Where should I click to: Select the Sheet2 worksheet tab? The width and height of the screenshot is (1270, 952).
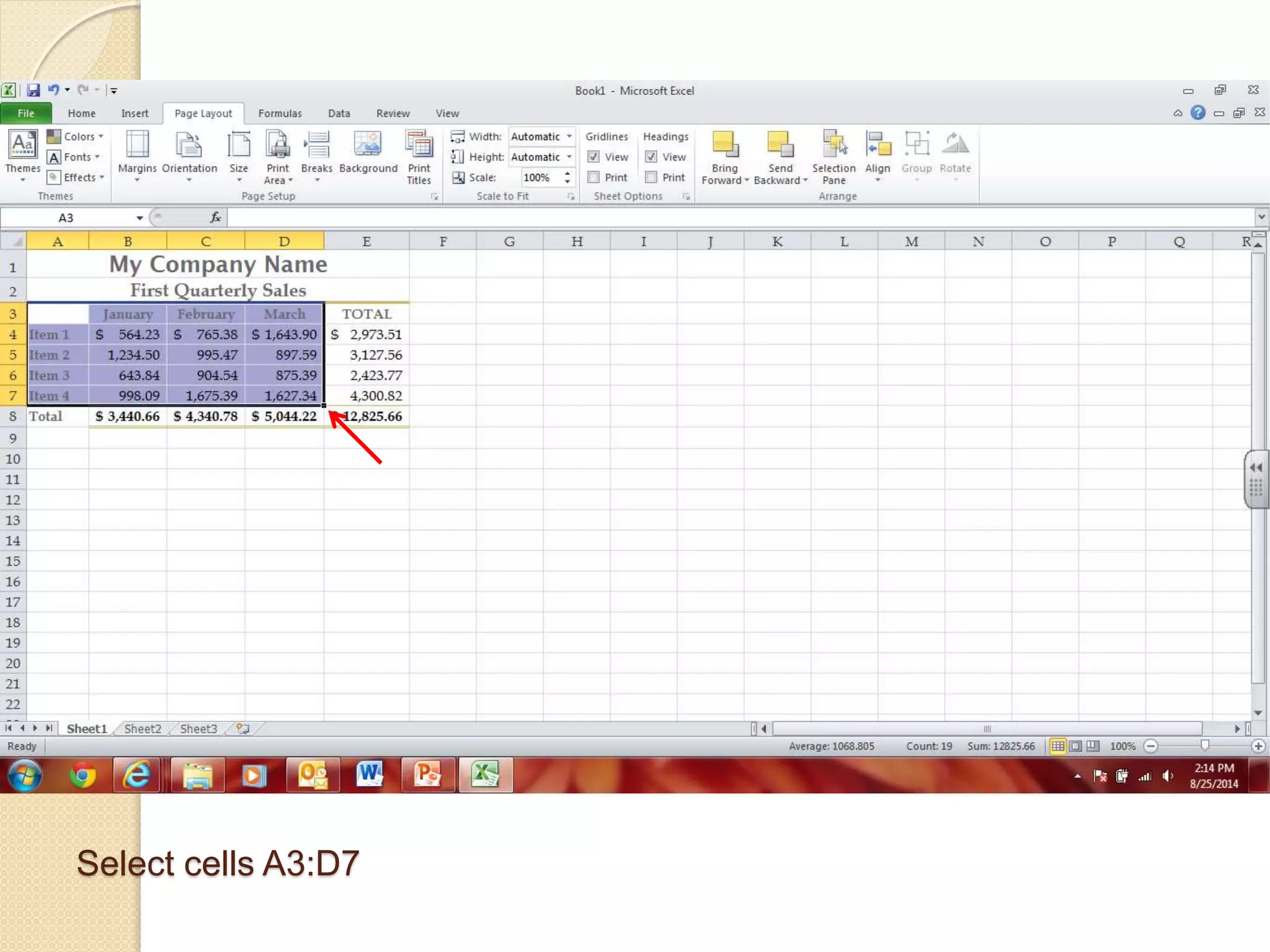click(143, 729)
